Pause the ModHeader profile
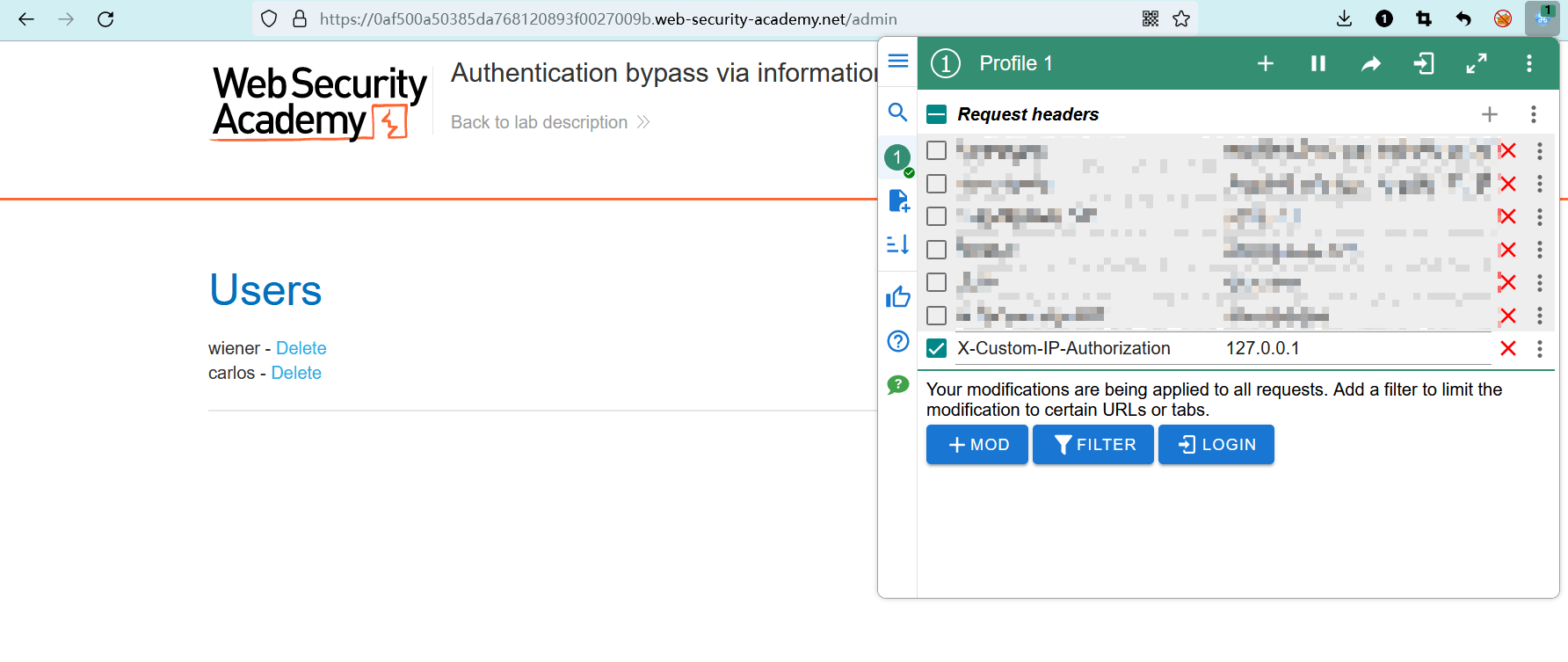1568x662 pixels. point(1318,63)
